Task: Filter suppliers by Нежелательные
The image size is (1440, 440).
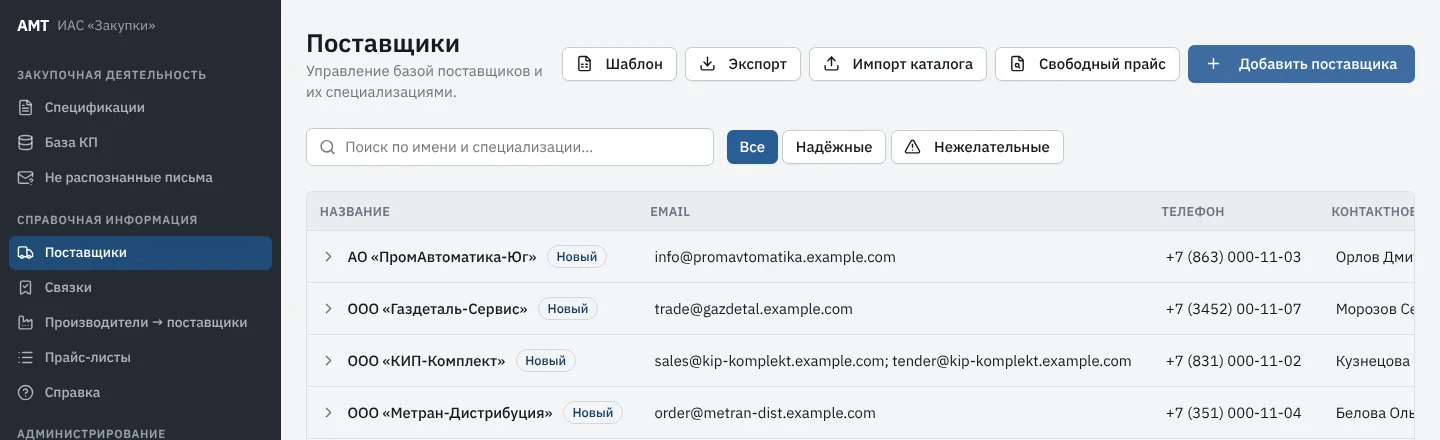Action: (977, 147)
